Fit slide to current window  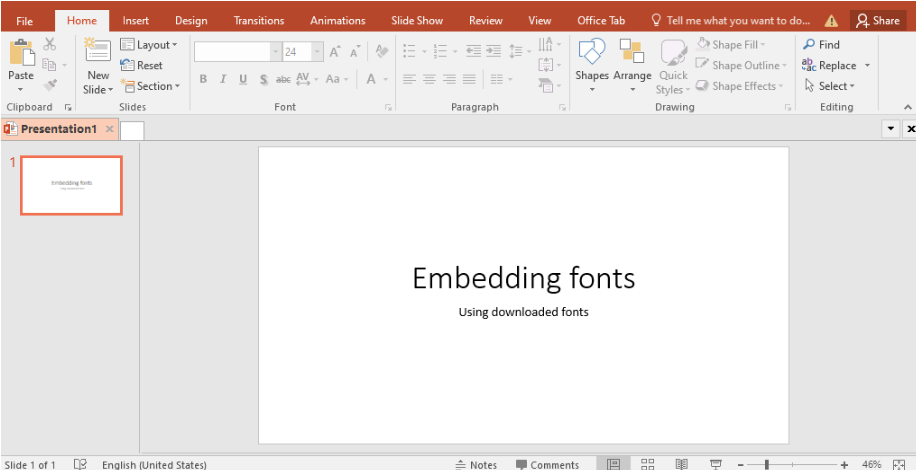point(899,465)
